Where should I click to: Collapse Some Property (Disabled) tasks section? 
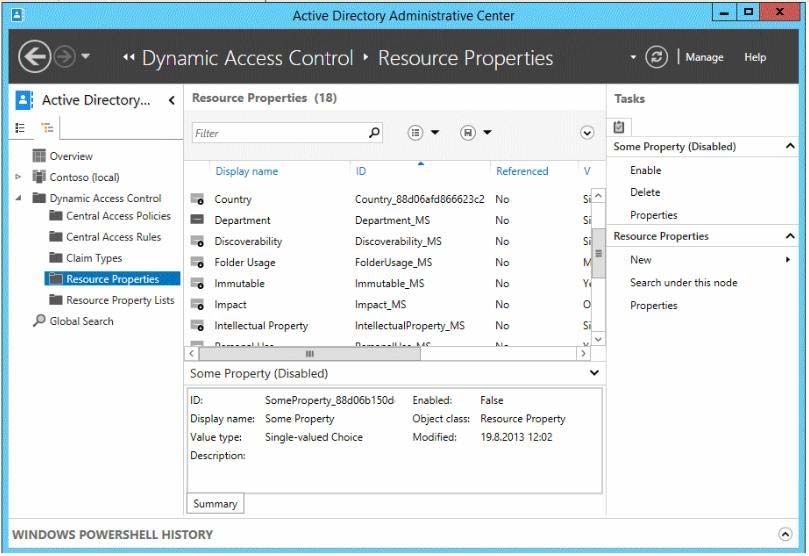click(x=790, y=146)
